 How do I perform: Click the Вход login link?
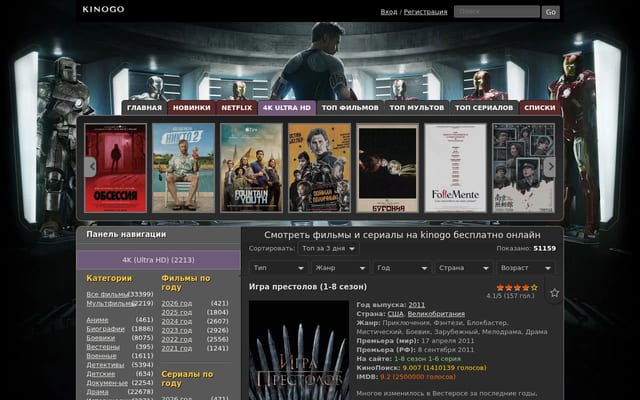click(x=389, y=12)
